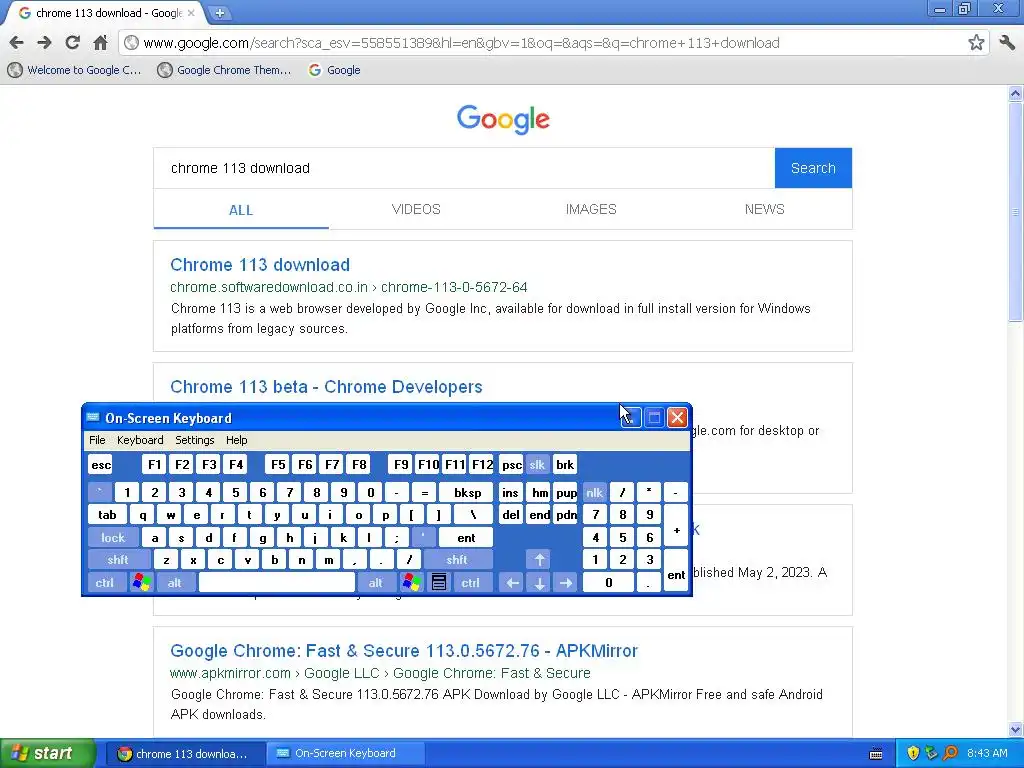The height and width of the screenshot is (768, 1024).
Task: Open Welcome to Google Chrome bookmark
Action: pyautogui.click(x=74, y=70)
